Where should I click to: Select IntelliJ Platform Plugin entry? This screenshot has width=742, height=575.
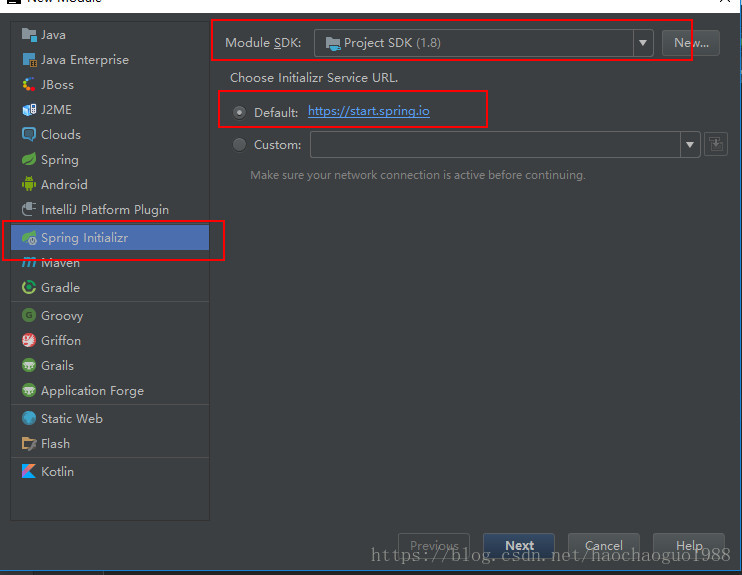click(110, 209)
